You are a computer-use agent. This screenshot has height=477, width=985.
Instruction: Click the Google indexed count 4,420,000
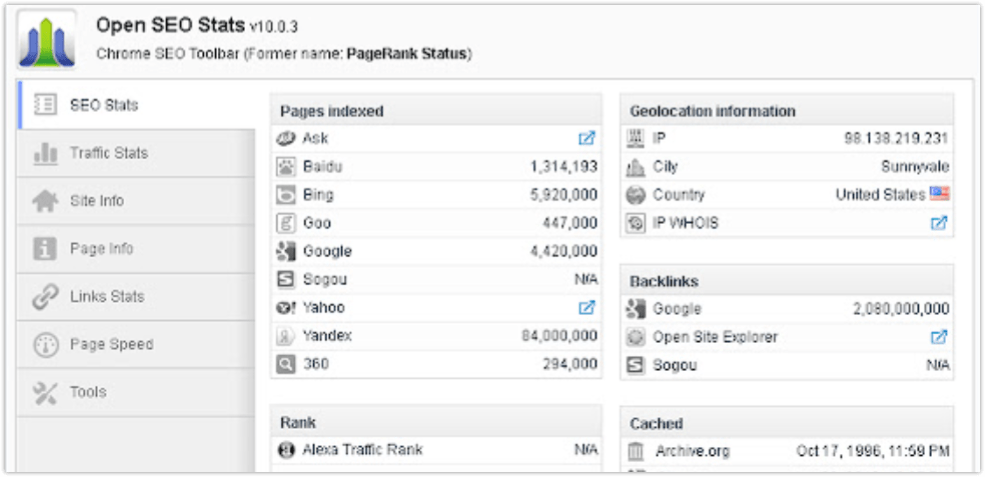click(x=563, y=252)
